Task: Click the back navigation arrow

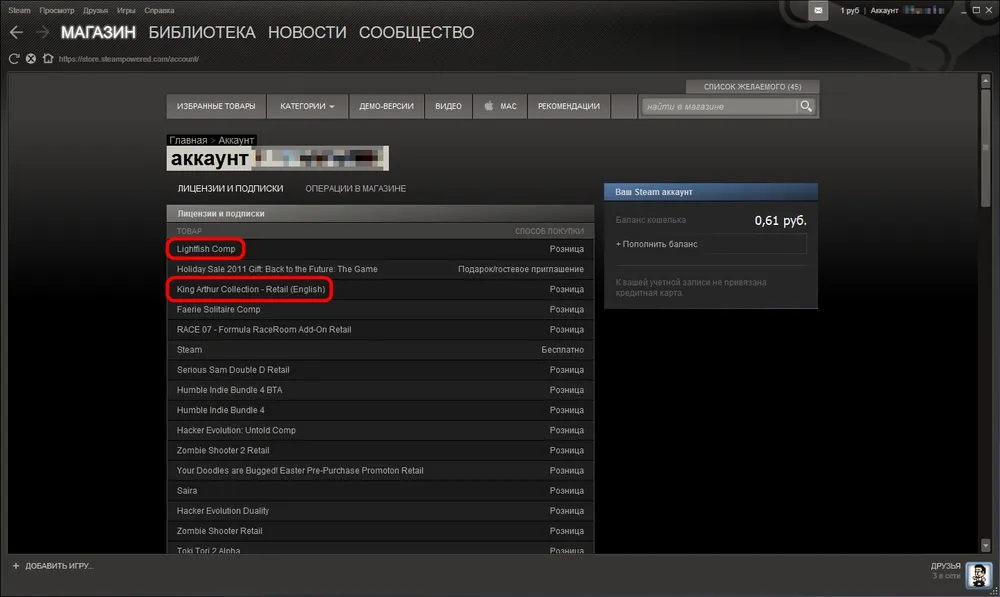Action: point(16,33)
